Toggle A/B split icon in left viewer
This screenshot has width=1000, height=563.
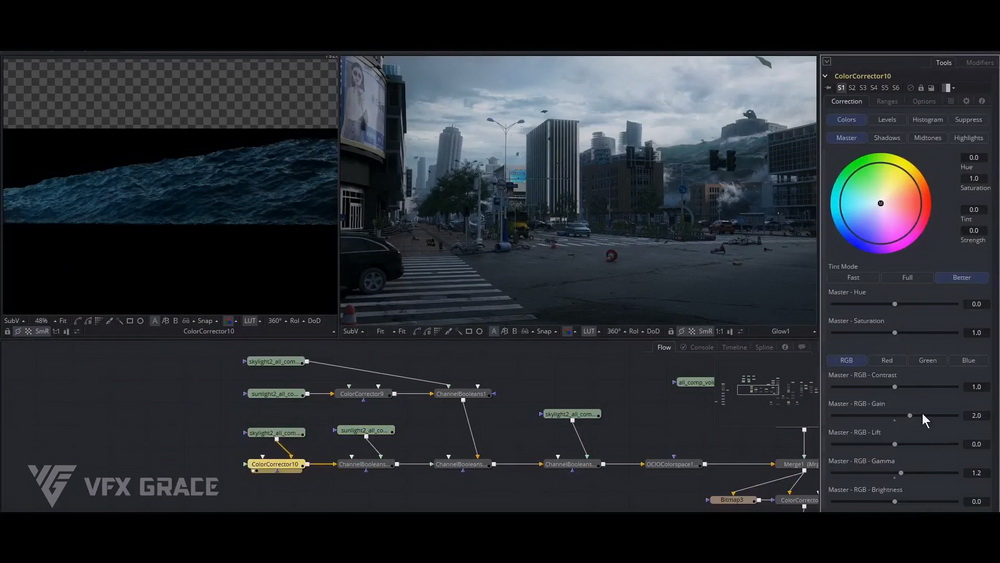(165, 321)
